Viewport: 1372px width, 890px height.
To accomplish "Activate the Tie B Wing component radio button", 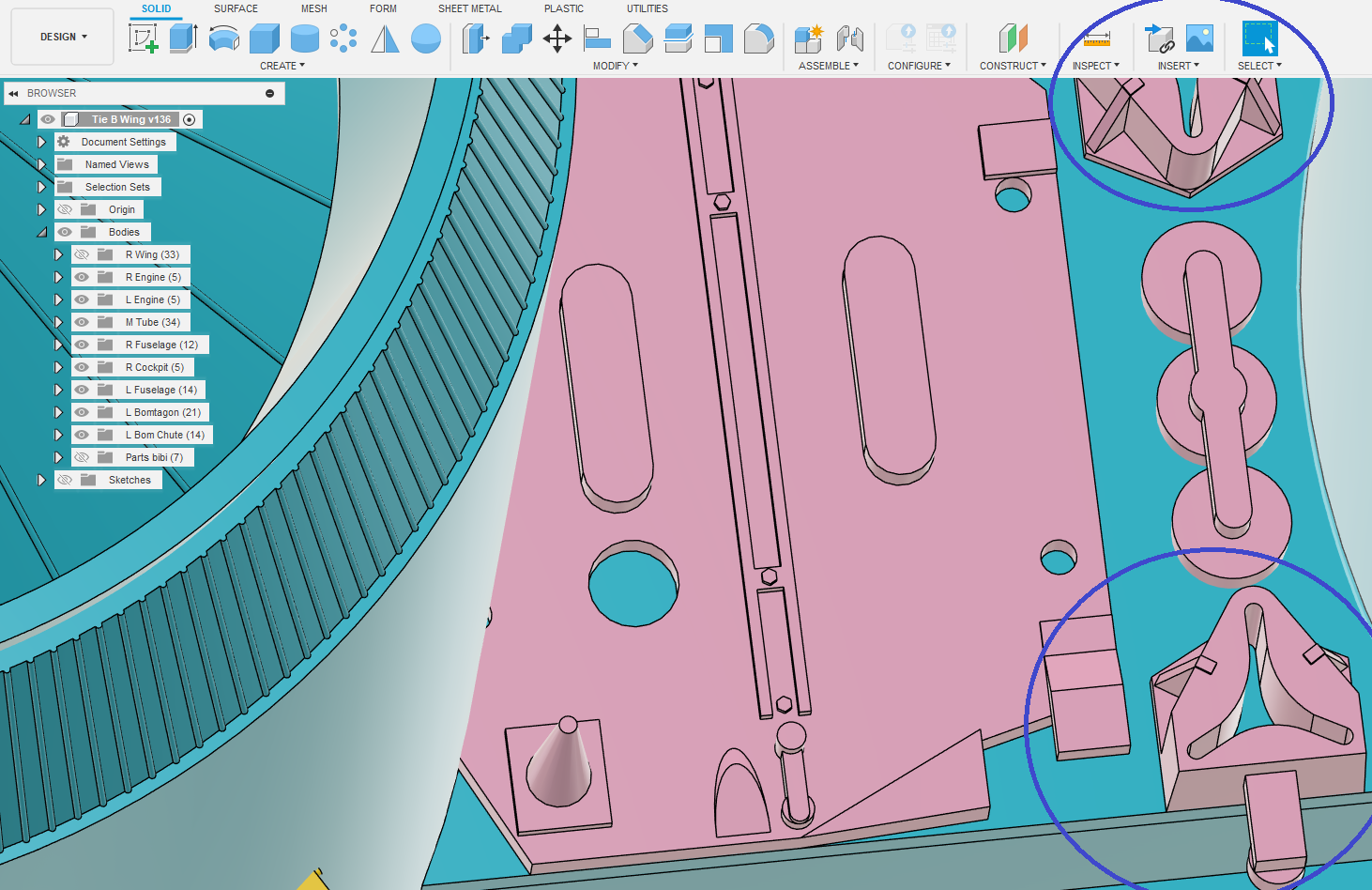I will pyautogui.click(x=190, y=119).
